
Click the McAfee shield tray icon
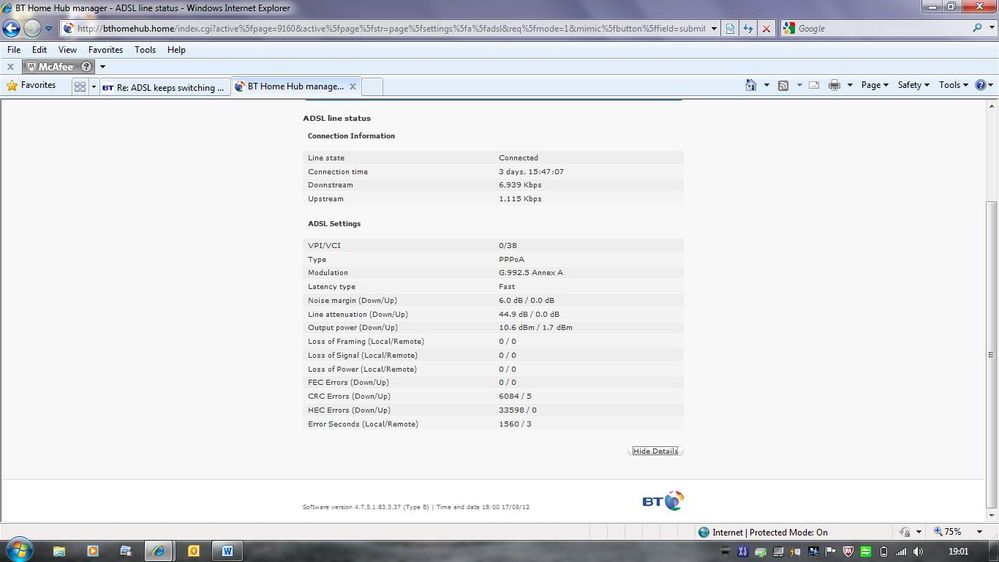pyautogui.click(x=848, y=552)
